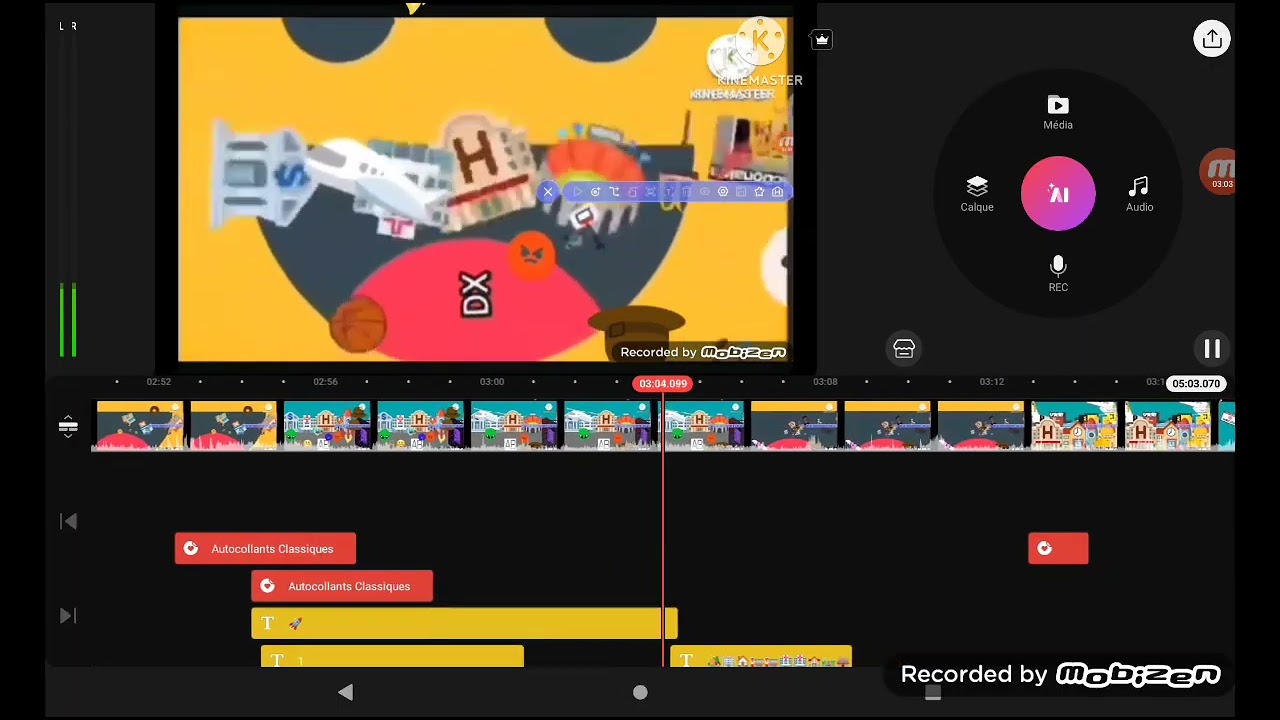Select the clip under the 03:08 mark
The width and height of the screenshot is (1280, 720).
tap(794, 426)
